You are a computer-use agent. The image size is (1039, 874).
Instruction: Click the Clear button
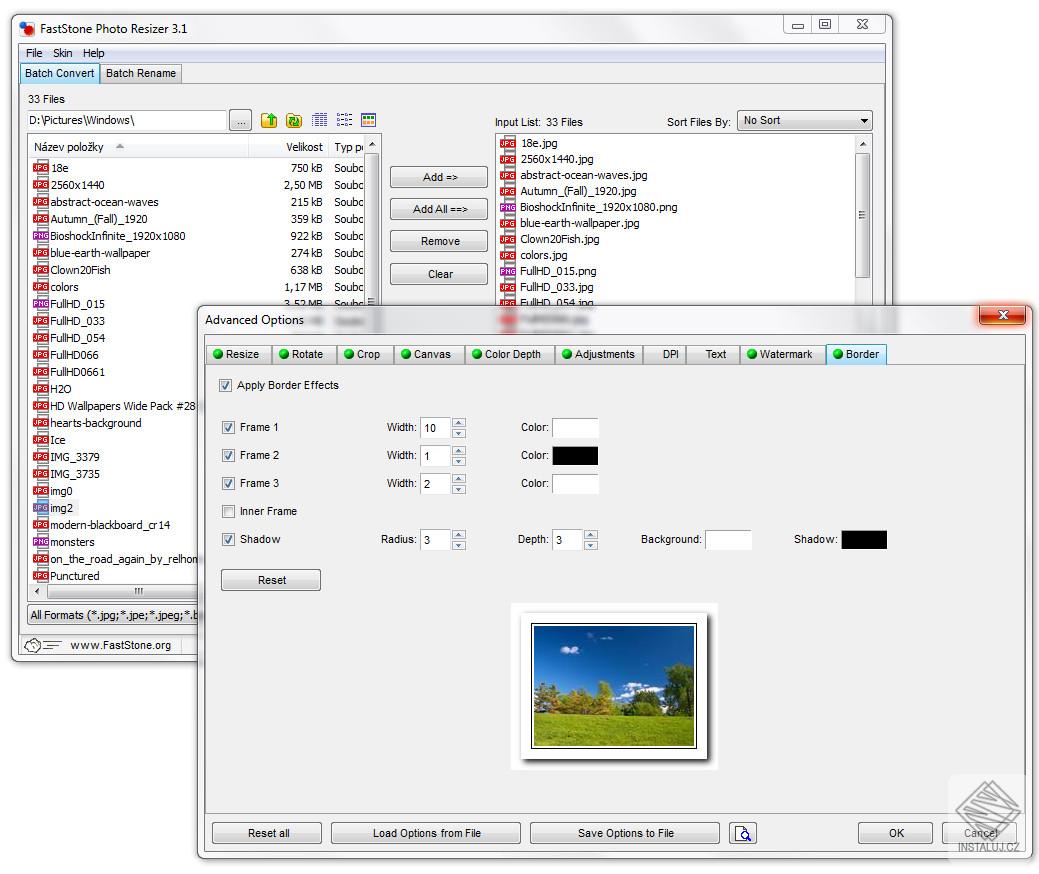coord(440,274)
